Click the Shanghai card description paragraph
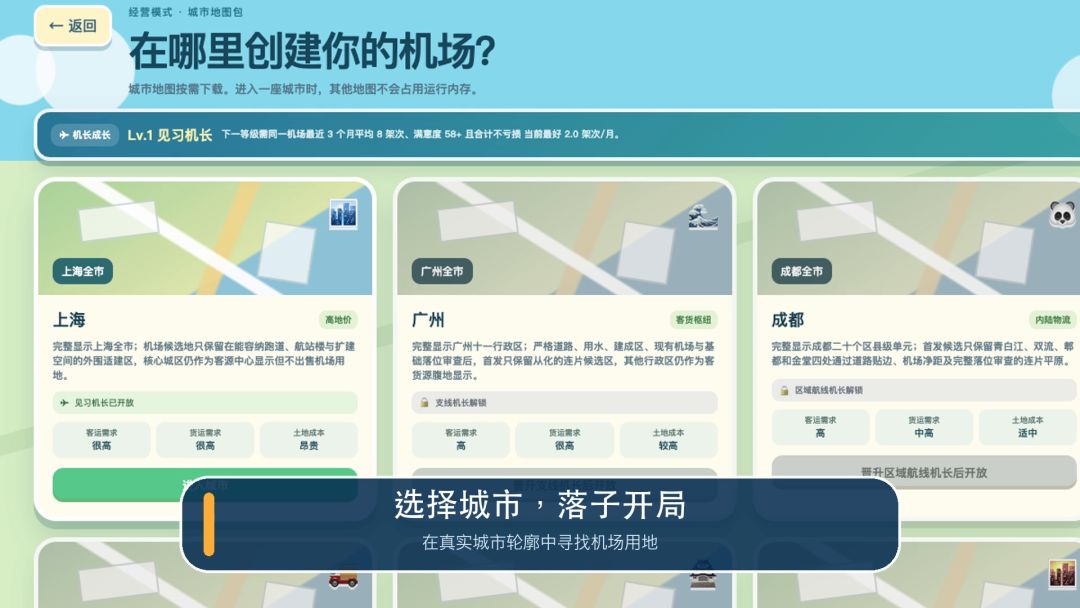 [205, 361]
